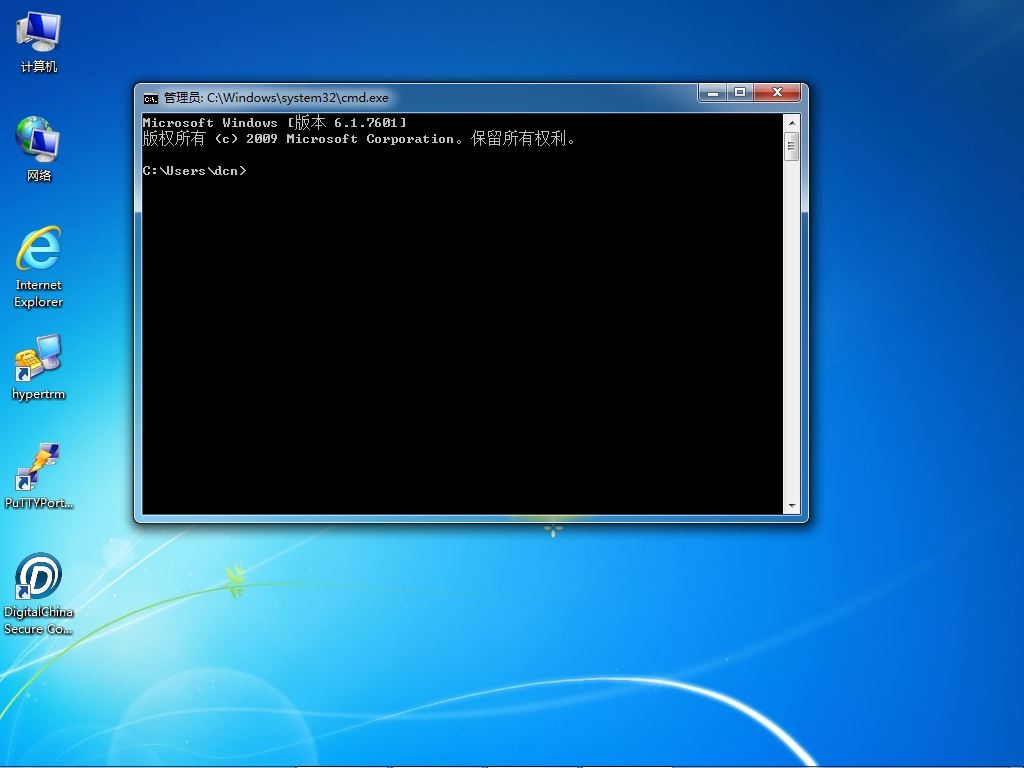Click the cmd vertical scrollbar thumb
1024x768 pixels.
pyautogui.click(x=792, y=146)
